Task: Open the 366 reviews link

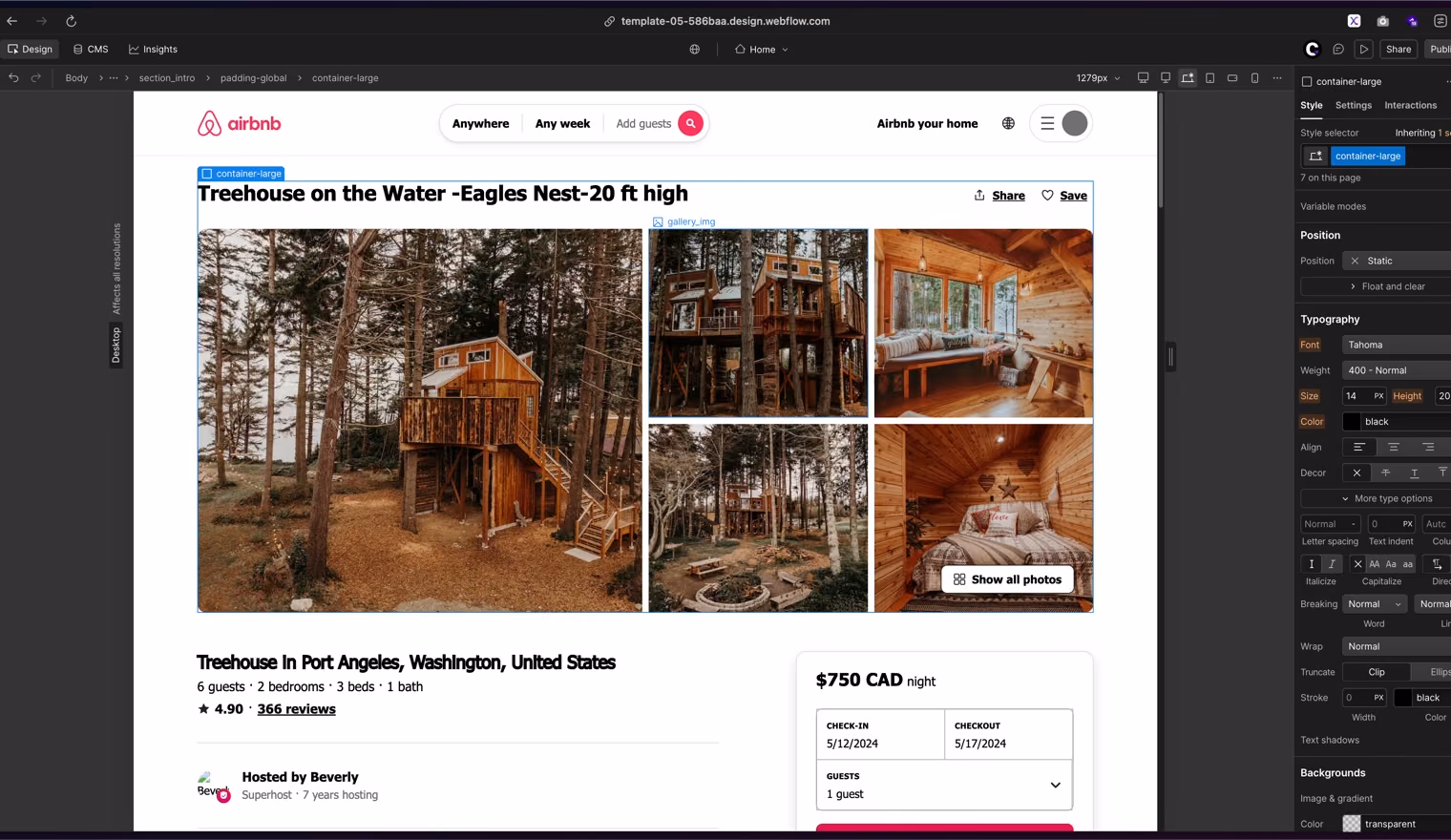Action: pyautogui.click(x=296, y=709)
